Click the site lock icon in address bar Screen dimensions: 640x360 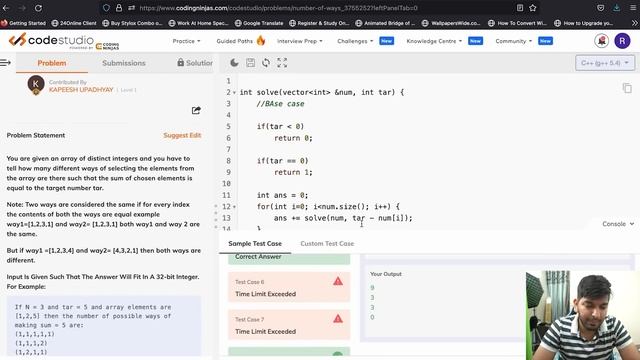[119, 8]
